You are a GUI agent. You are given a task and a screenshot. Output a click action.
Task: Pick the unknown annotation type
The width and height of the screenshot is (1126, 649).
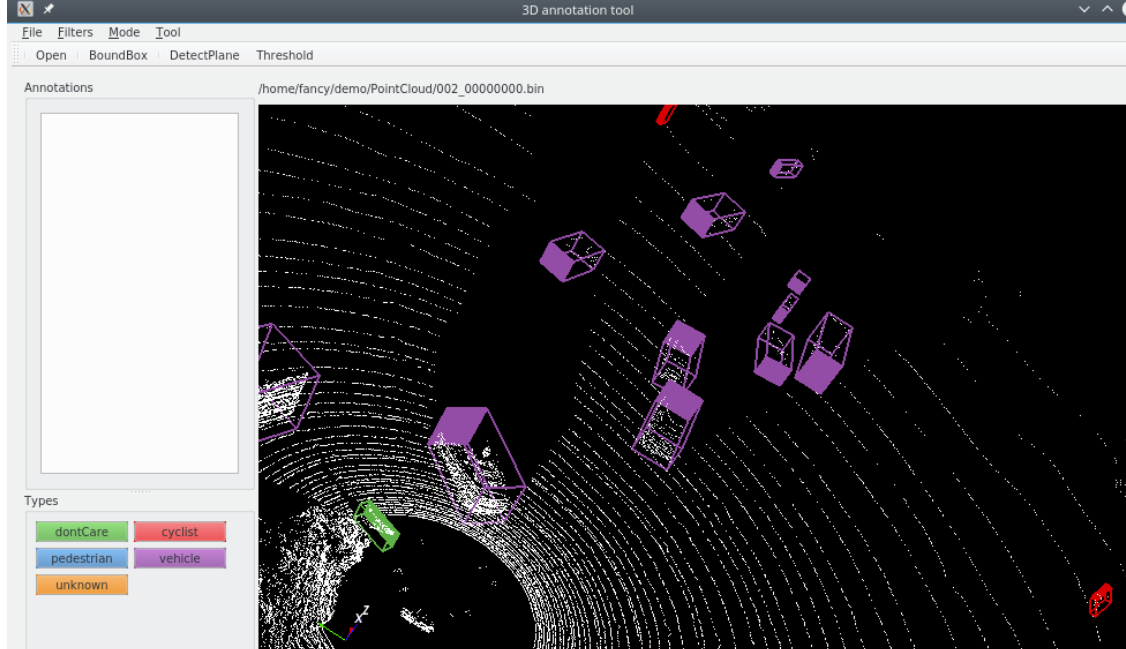82,585
